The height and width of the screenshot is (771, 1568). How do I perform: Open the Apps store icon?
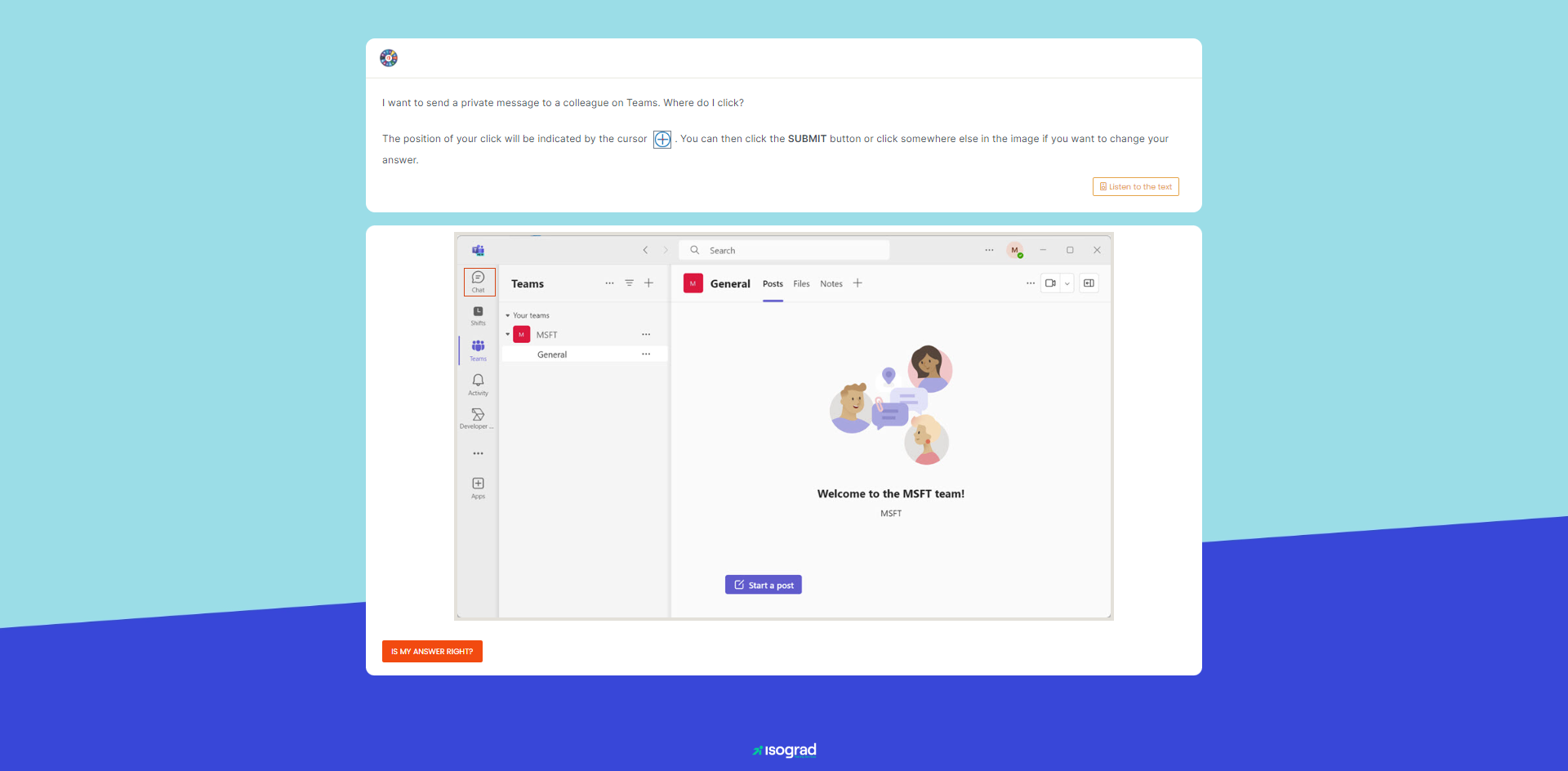tap(479, 488)
